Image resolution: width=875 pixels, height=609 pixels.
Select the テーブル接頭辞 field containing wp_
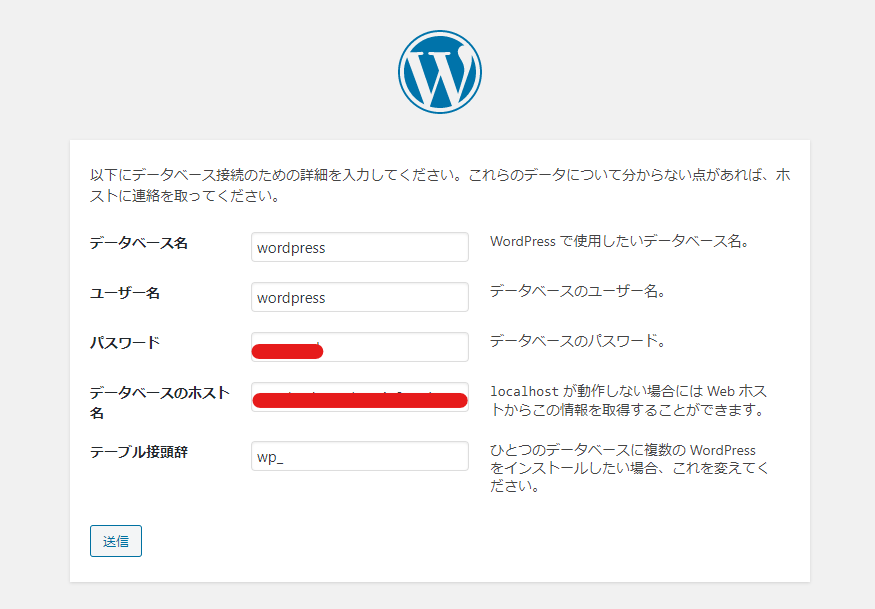click(x=360, y=456)
